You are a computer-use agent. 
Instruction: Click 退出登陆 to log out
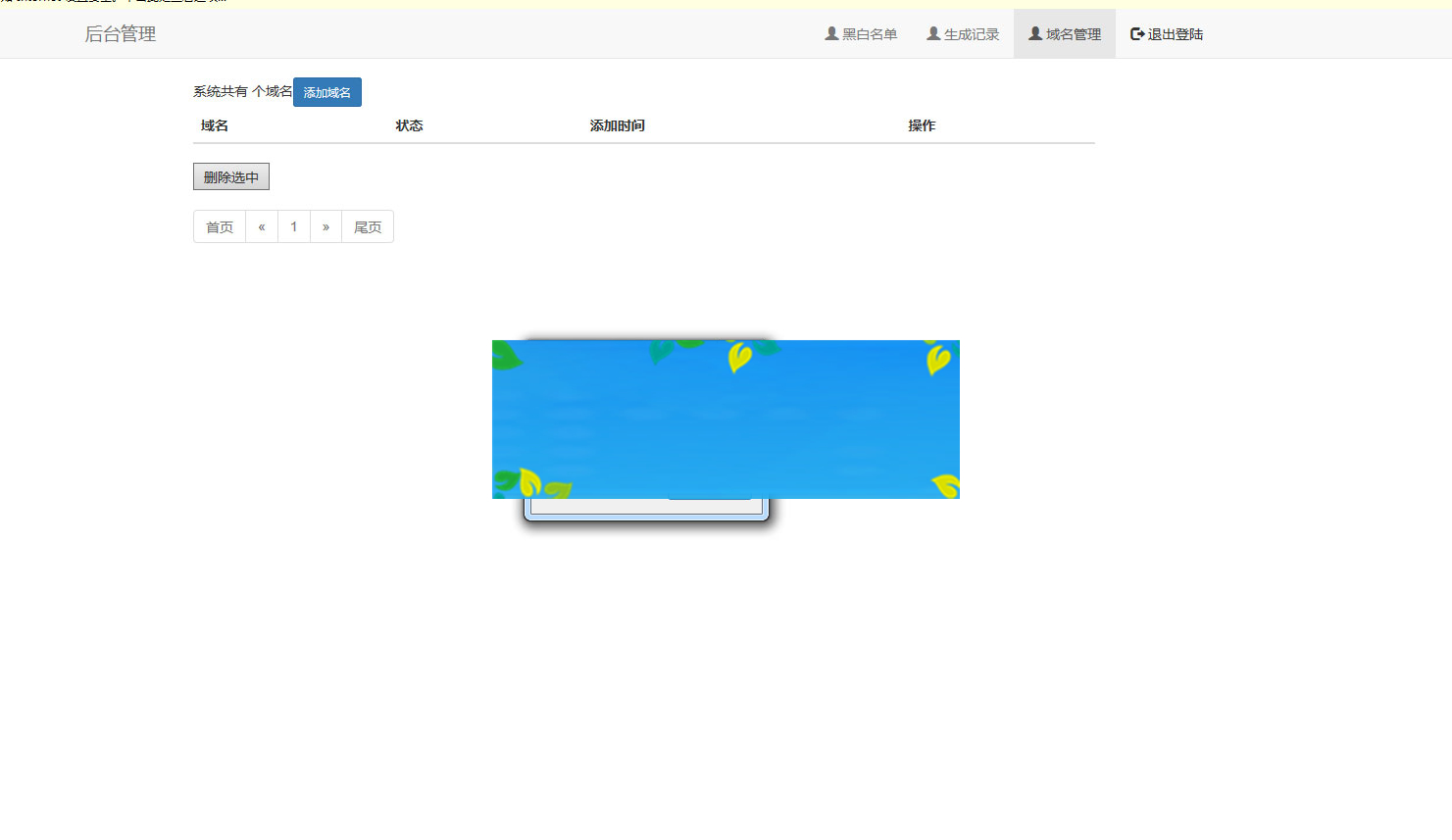pyautogui.click(x=1175, y=32)
